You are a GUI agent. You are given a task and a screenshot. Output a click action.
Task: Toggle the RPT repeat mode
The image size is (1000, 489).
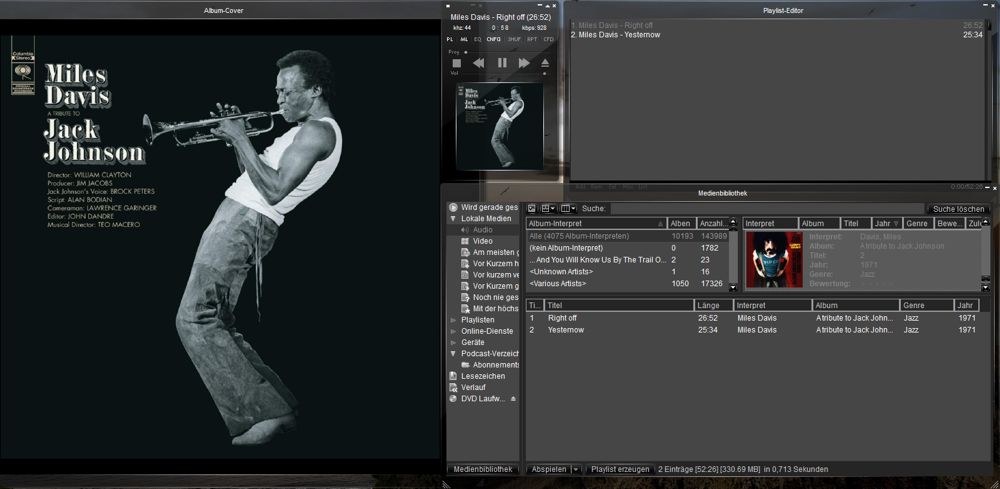[532, 39]
